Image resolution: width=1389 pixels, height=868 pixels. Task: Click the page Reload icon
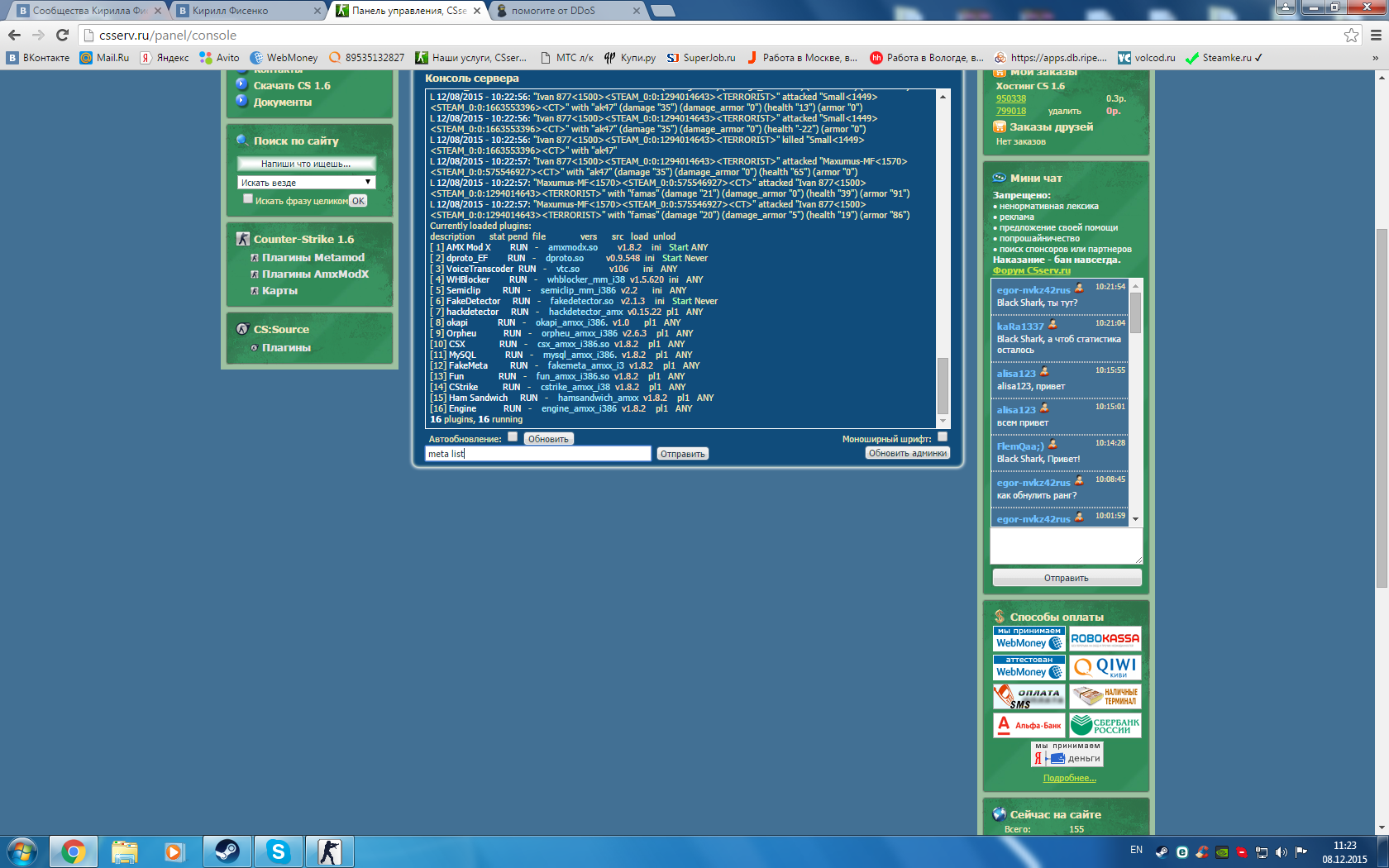[62, 35]
